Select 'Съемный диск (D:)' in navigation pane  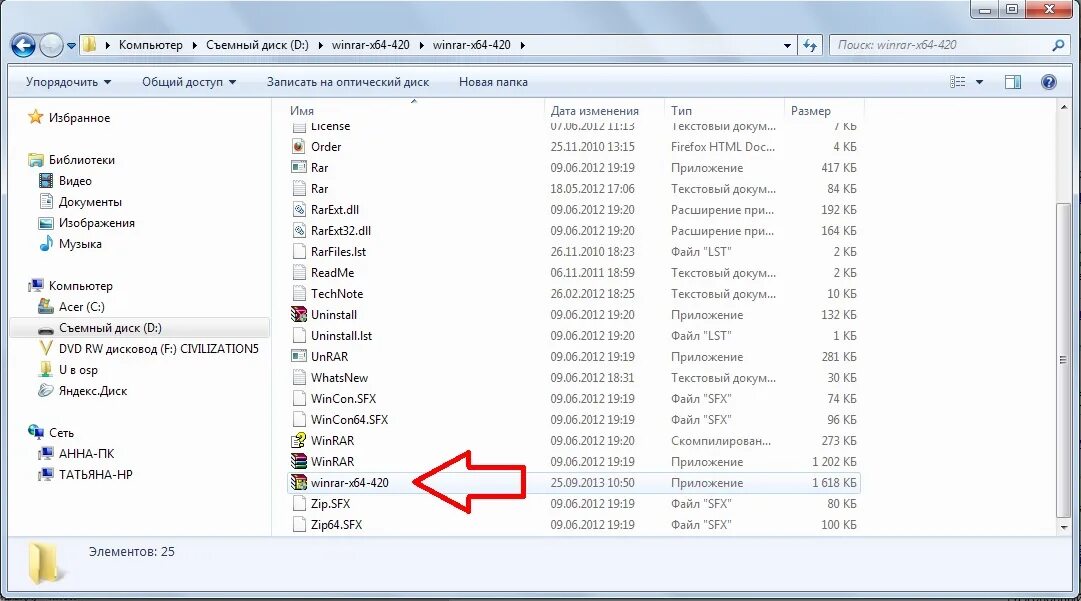pos(110,328)
